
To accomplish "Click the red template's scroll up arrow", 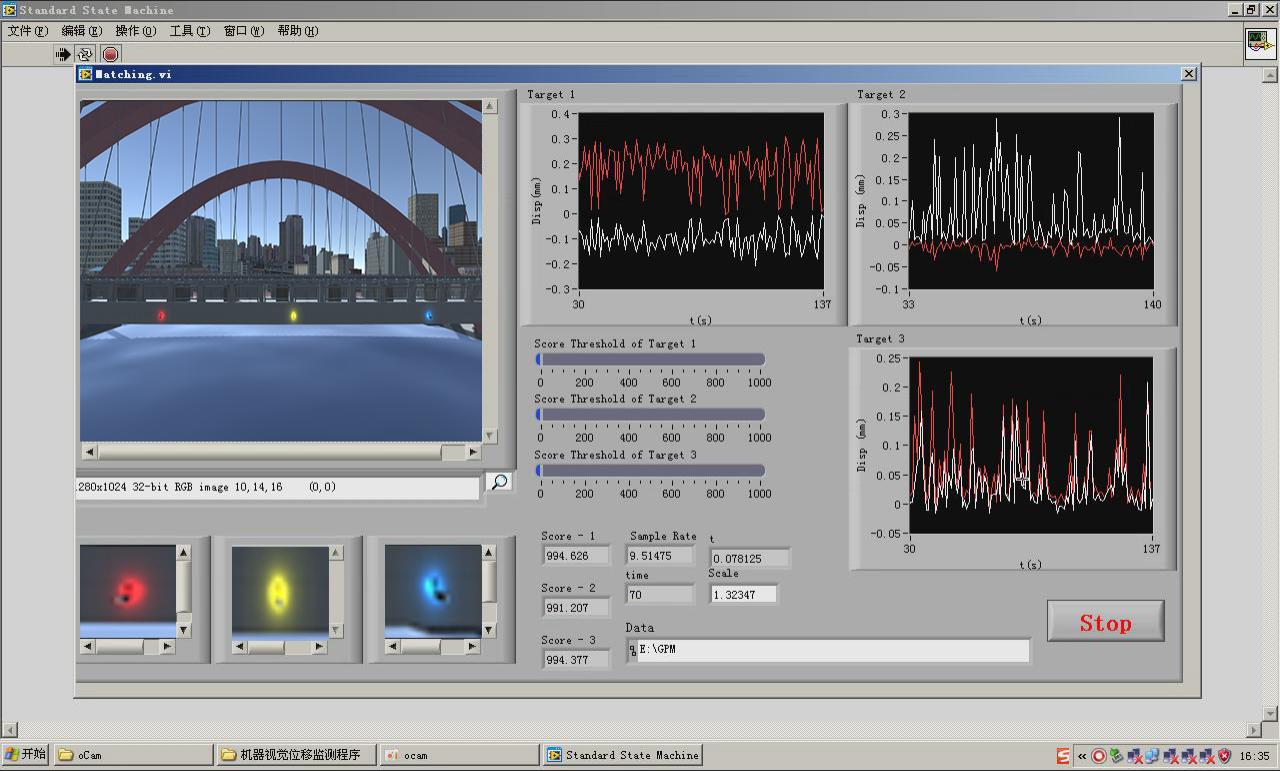I will (184, 552).
